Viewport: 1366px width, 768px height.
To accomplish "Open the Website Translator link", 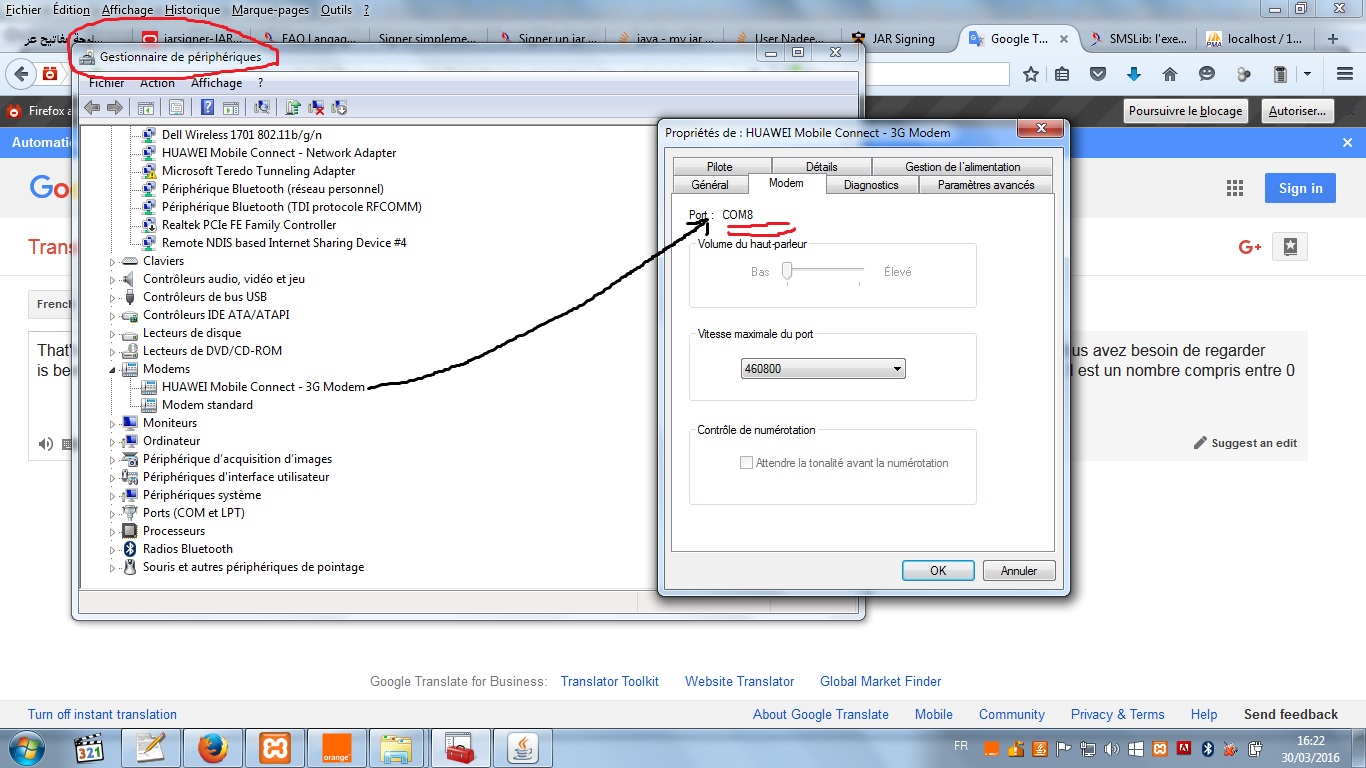I will (x=740, y=681).
